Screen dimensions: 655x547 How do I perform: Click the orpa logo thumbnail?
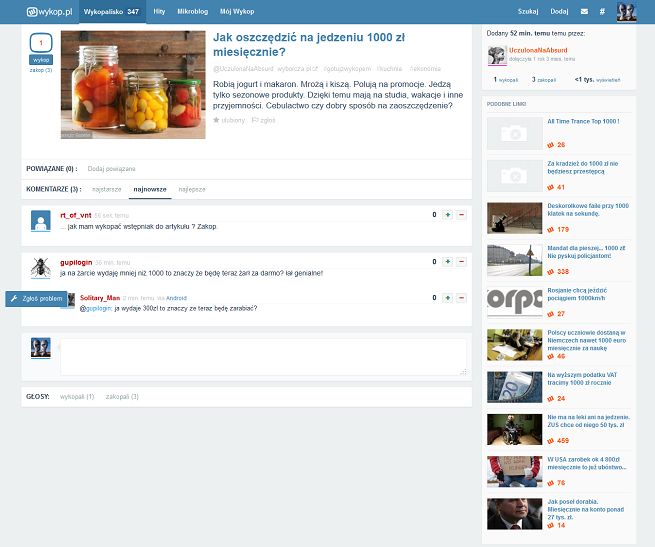(x=515, y=303)
